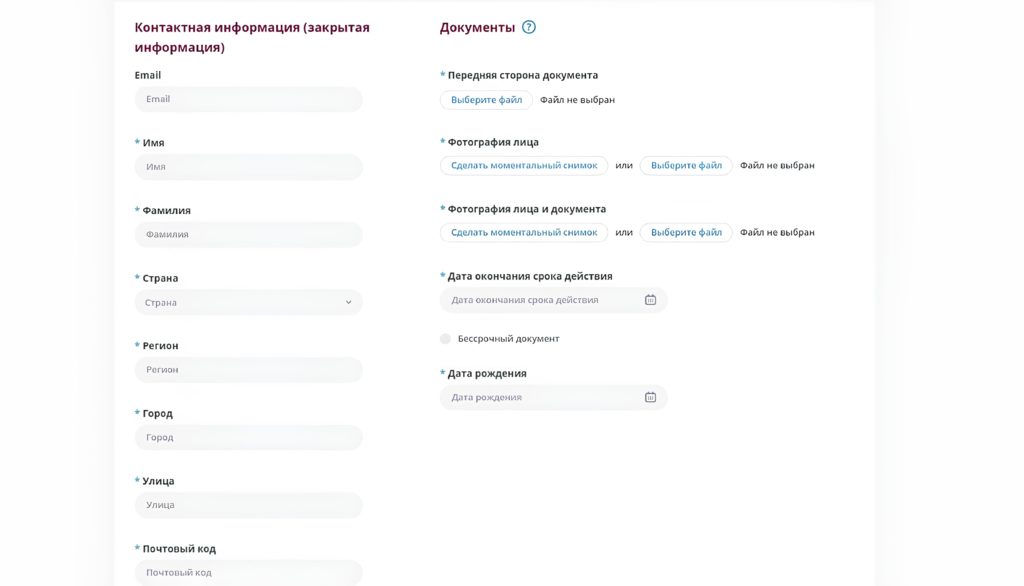The image size is (1024, 586).
Task: Enable the Бессрочный документ option
Action: [x=446, y=339]
